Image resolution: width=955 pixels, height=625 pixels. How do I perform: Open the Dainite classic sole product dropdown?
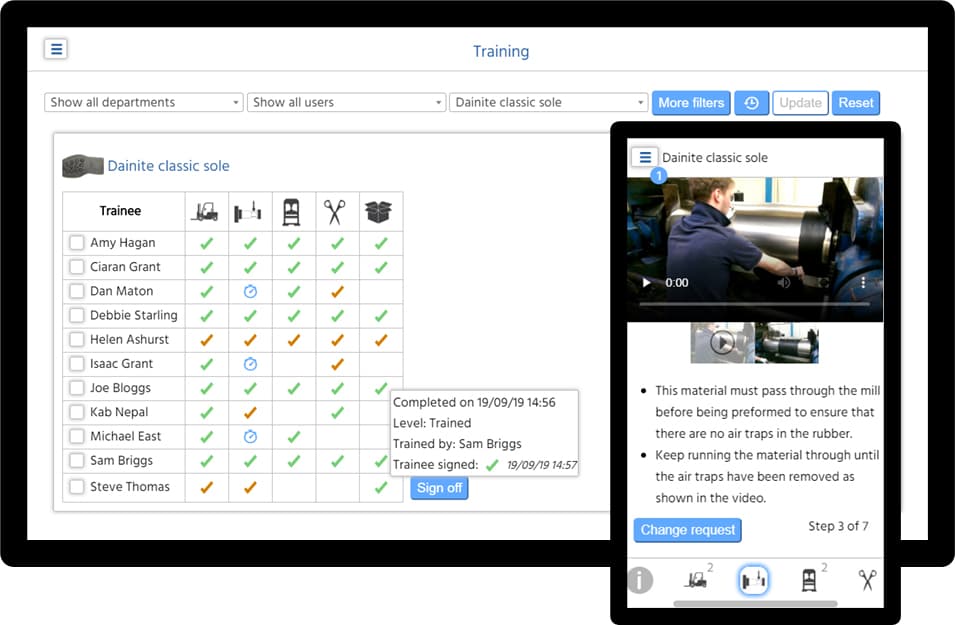[548, 102]
